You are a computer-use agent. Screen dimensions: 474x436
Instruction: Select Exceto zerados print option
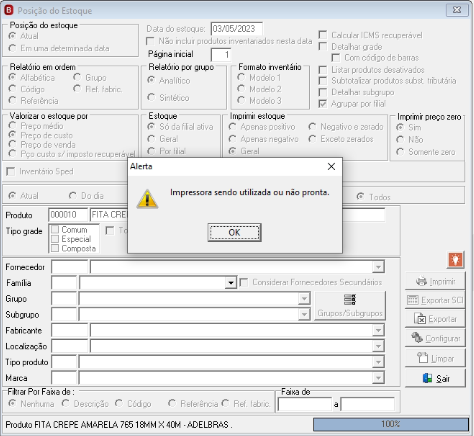click(312, 139)
